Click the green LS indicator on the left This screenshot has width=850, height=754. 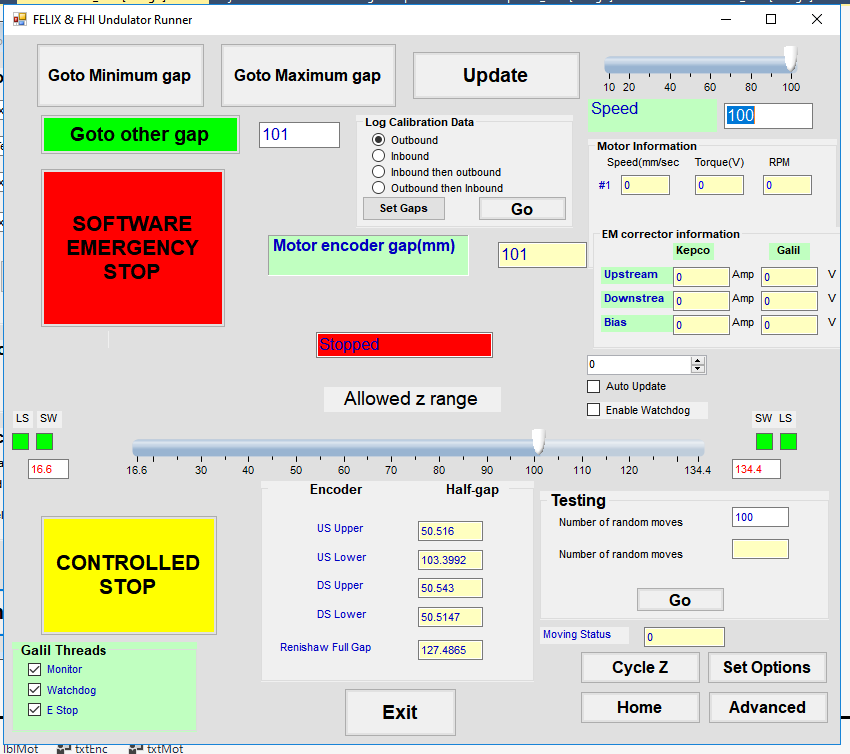pyautogui.click(x=21, y=441)
